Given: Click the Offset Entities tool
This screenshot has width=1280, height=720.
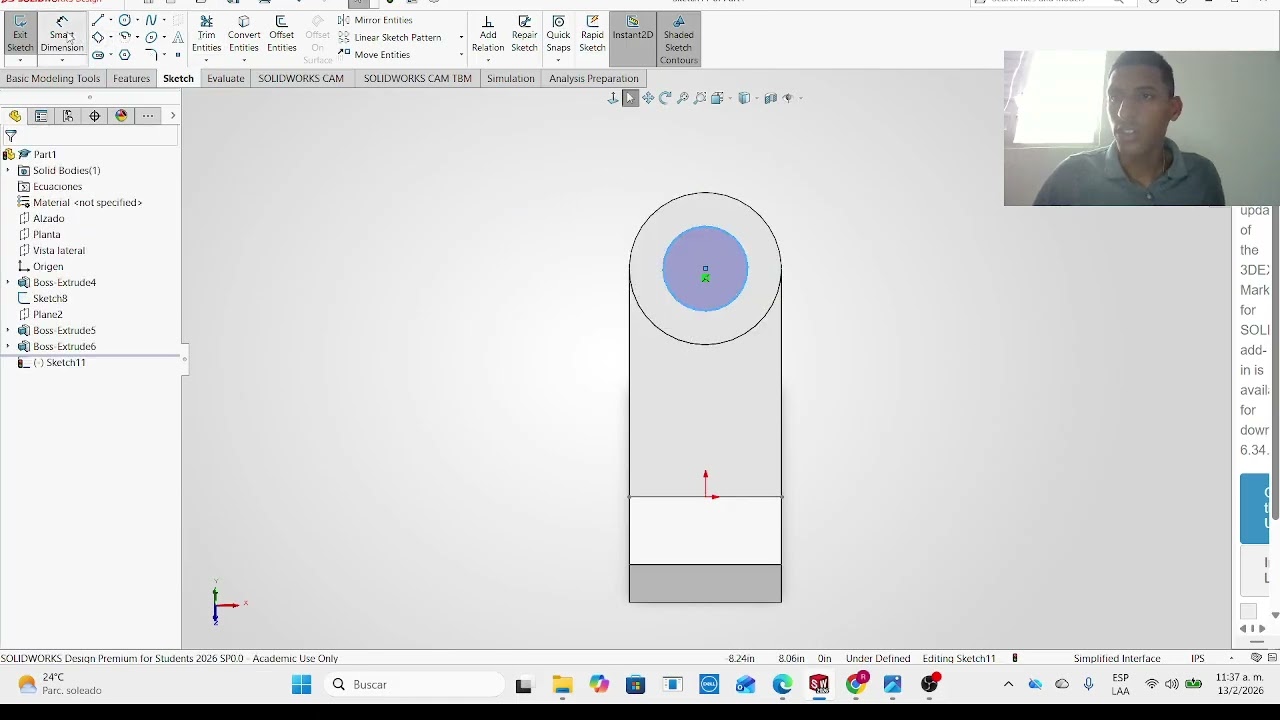Looking at the screenshot, I should pos(282,34).
